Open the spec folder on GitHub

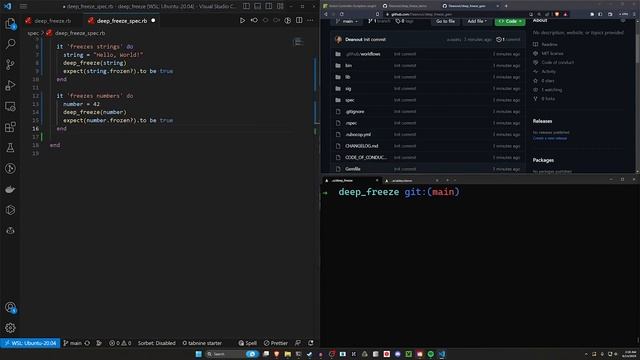tap(350, 100)
